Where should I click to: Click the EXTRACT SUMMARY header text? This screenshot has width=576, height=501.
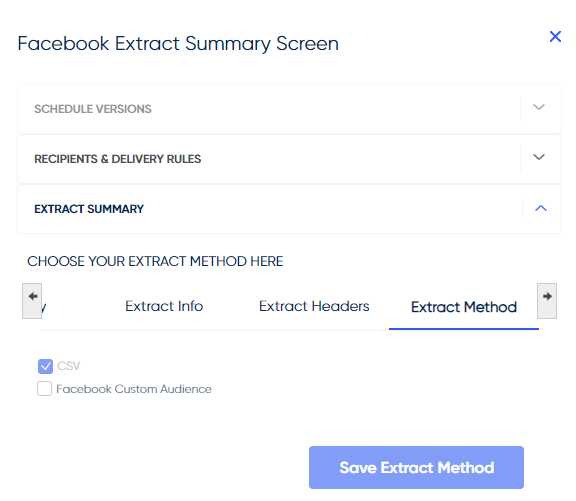pyautogui.click(x=89, y=209)
